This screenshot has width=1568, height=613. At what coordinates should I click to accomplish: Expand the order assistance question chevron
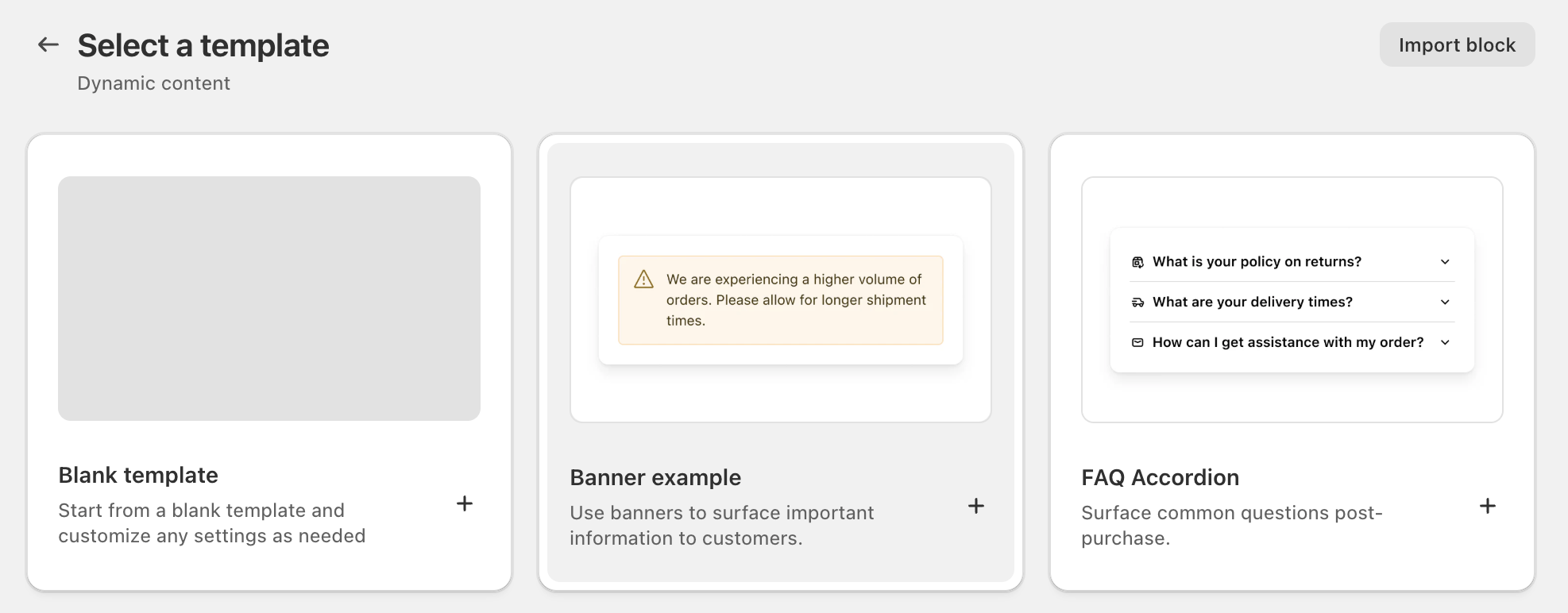1445,342
